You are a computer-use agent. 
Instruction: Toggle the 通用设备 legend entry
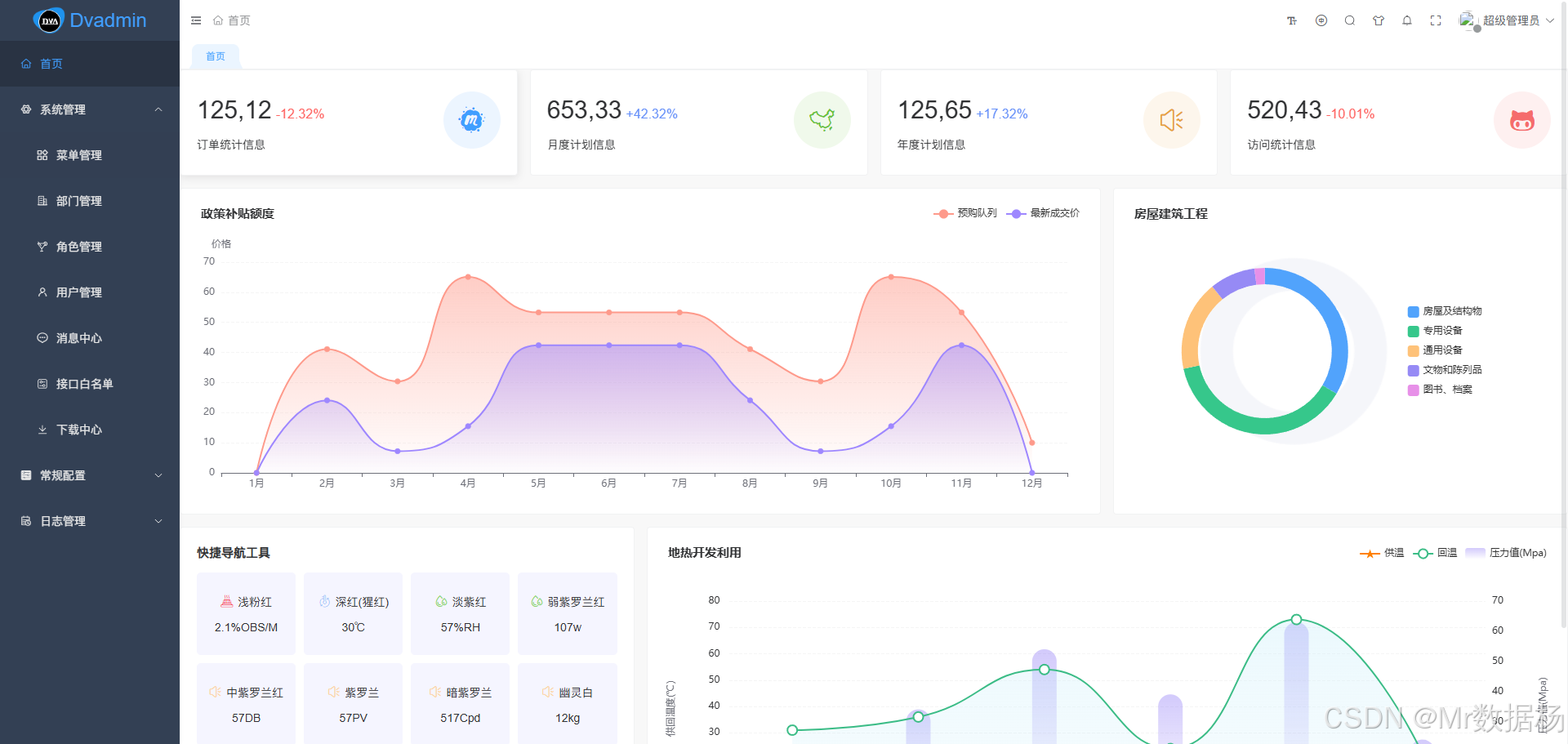(1435, 350)
